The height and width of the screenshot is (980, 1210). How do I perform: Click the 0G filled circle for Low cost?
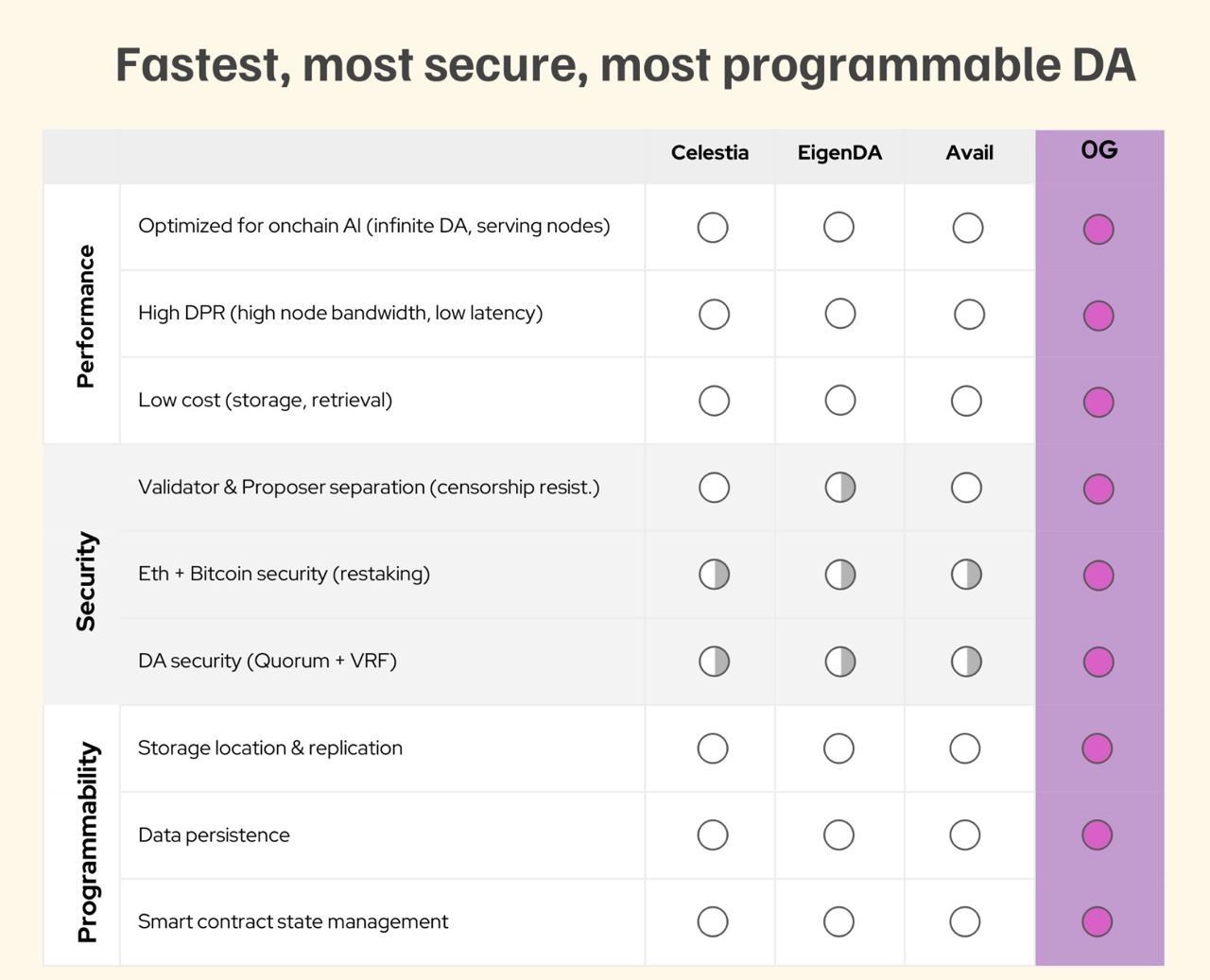point(1098,402)
